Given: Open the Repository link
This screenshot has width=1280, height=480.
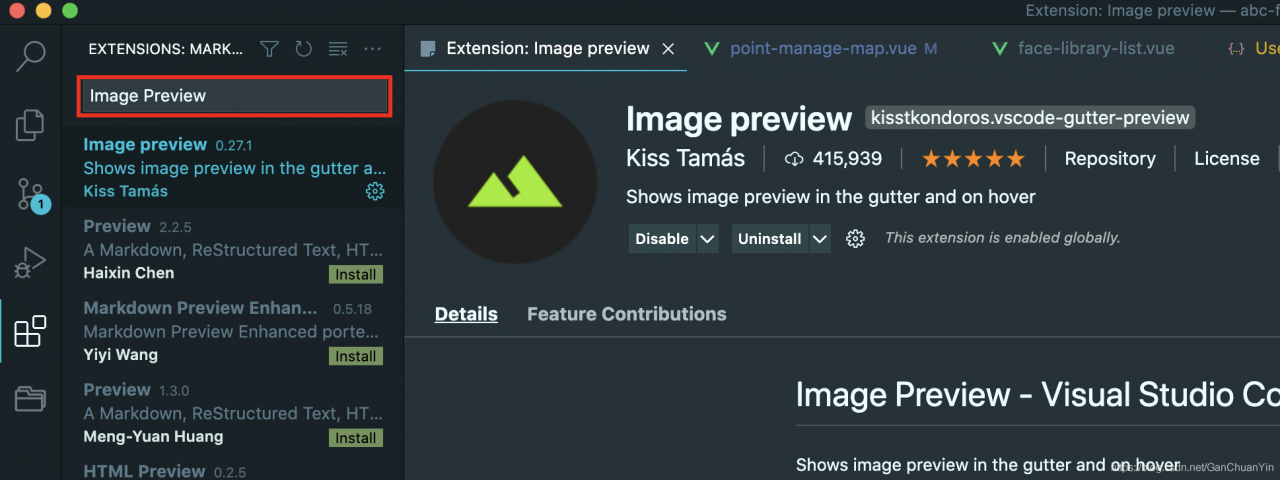Looking at the screenshot, I should click(x=1110, y=159).
